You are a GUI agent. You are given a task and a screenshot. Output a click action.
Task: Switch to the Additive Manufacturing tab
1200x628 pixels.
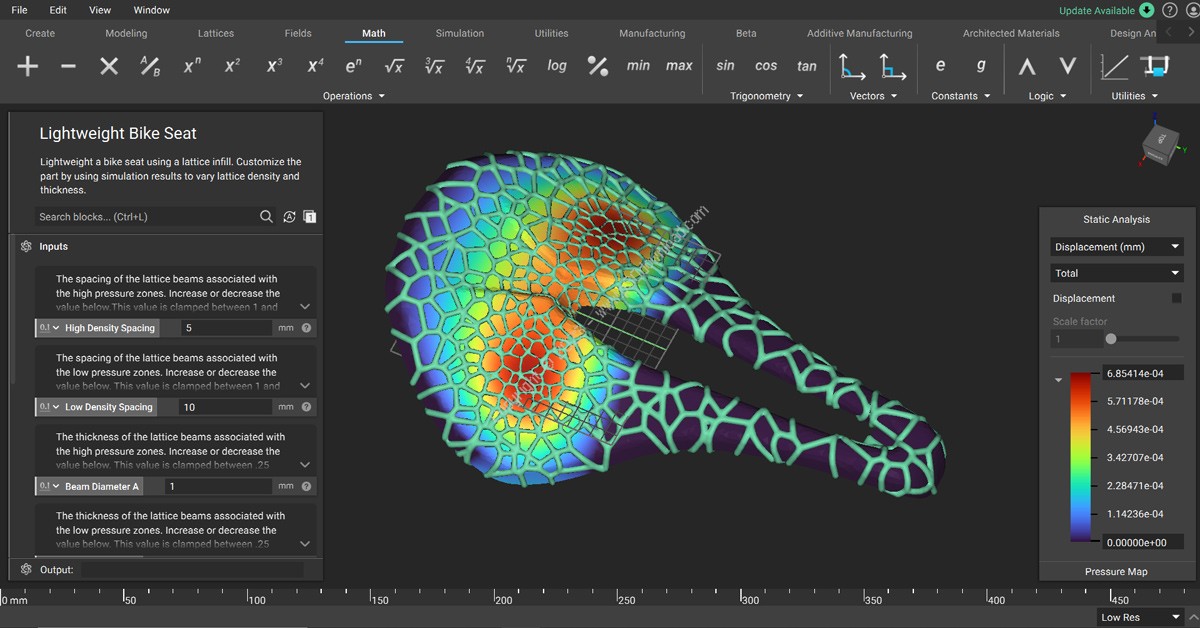coord(860,33)
